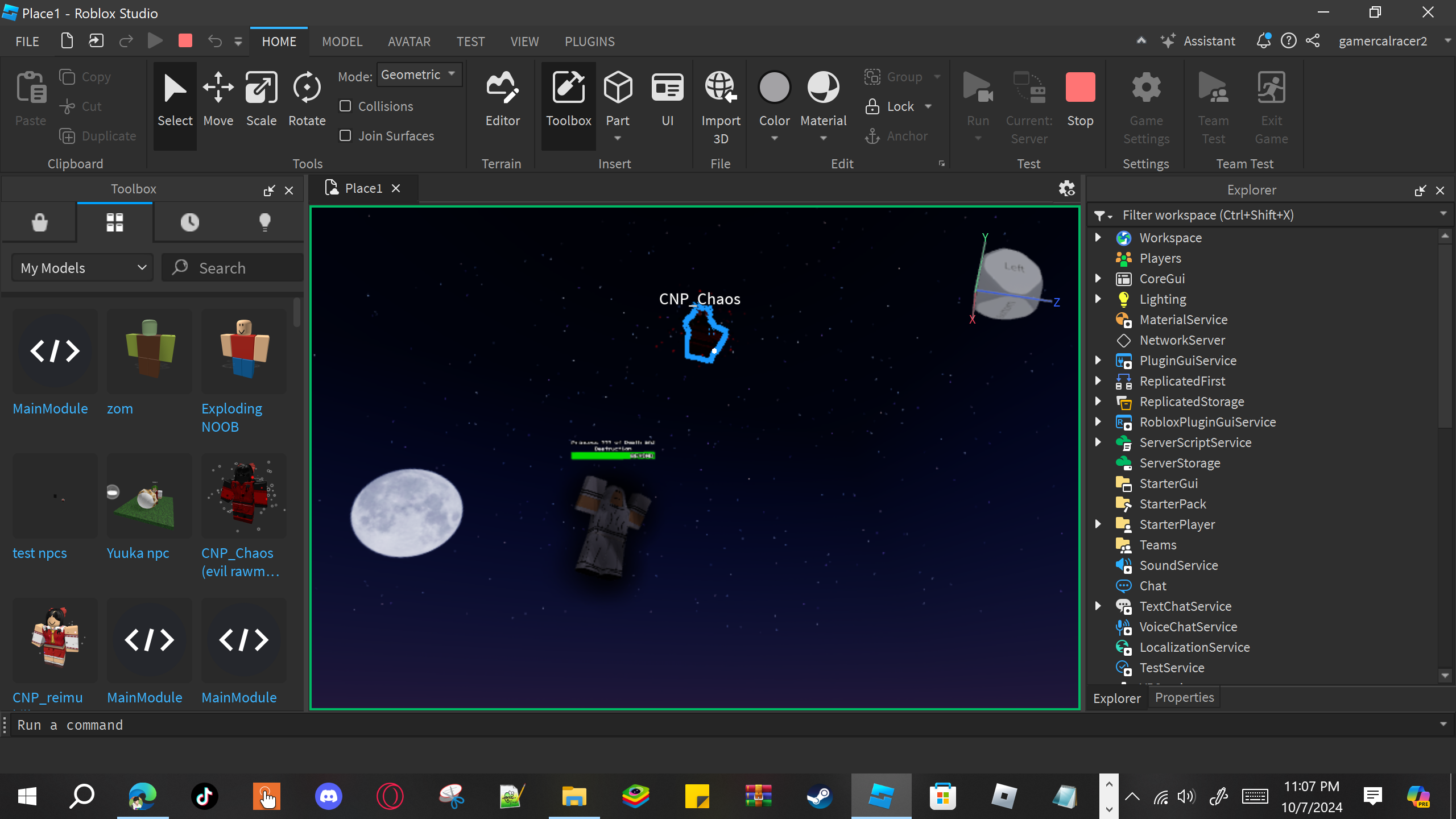The image size is (1456, 819).
Task: Open the Color picker swatch
Action: (x=774, y=88)
